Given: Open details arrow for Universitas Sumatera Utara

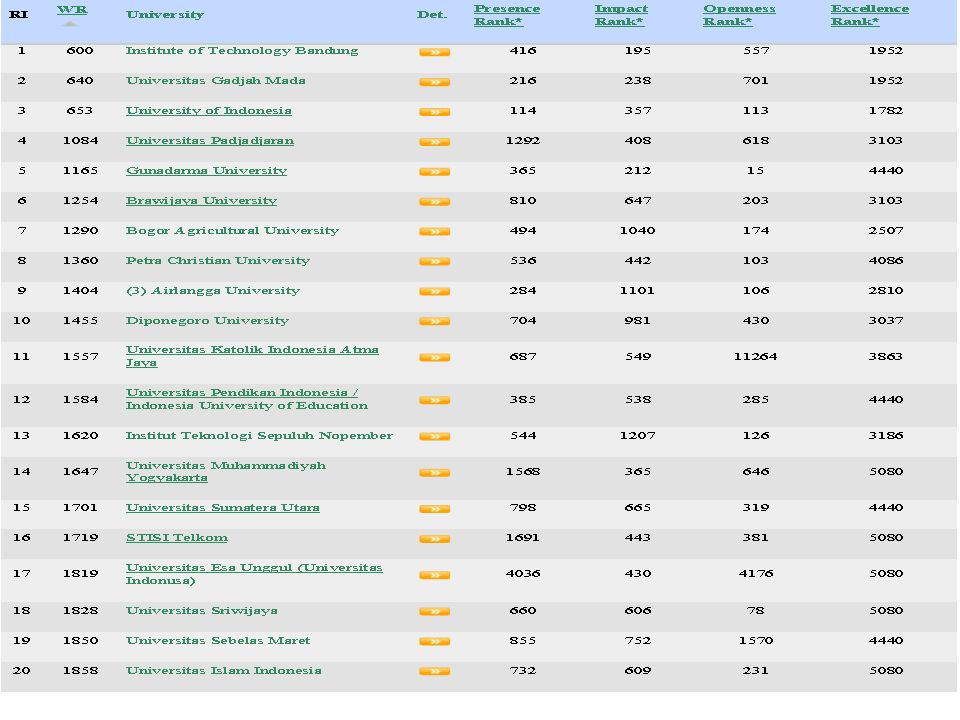Looking at the screenshot, I should (434, 509).
